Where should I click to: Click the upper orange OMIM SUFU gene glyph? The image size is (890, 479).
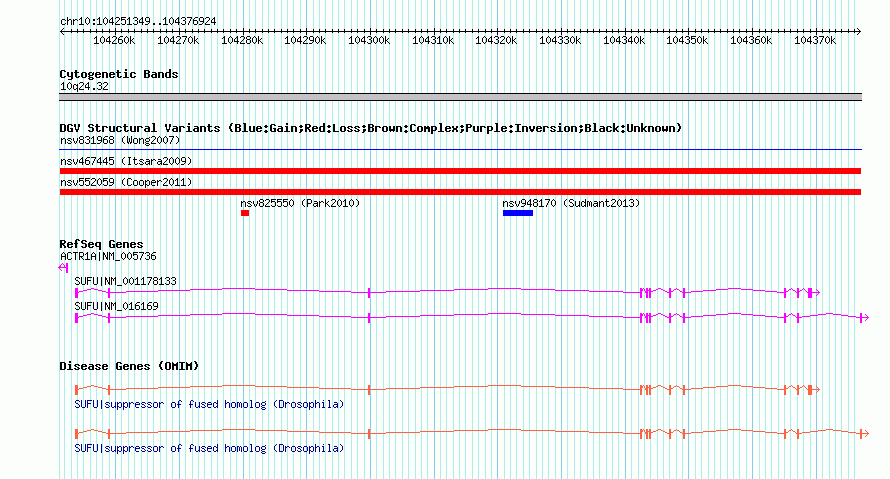[447, 389]
